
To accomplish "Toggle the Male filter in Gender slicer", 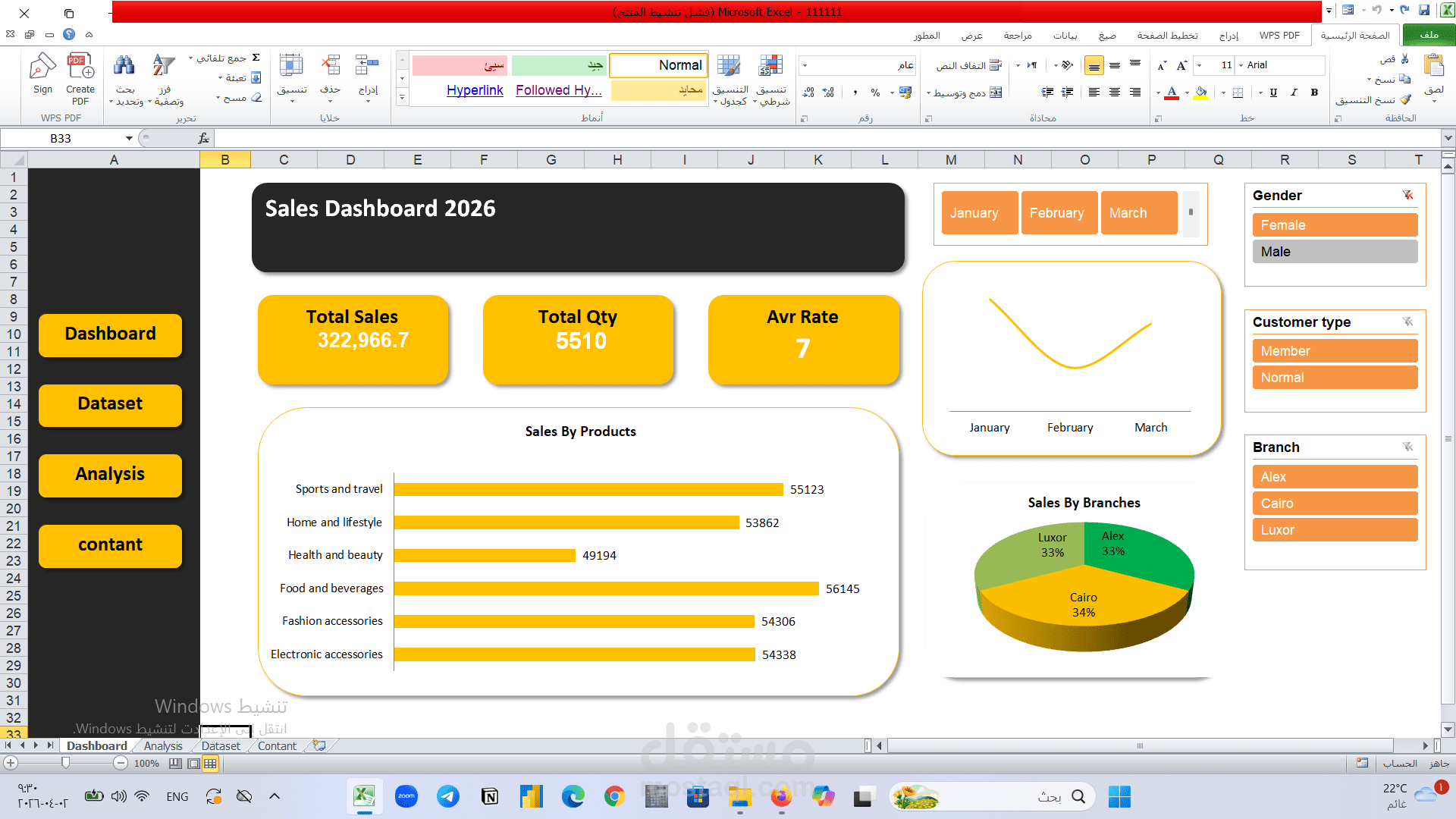I will 1335,252.
